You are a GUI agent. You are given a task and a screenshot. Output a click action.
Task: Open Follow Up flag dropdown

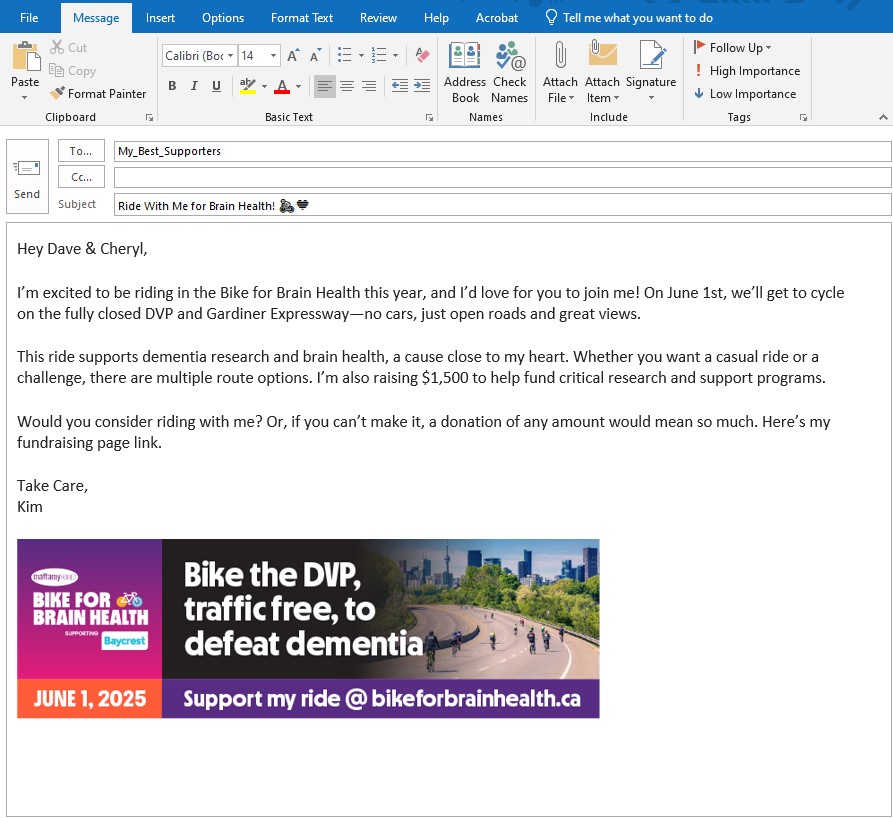click(732, 47)
